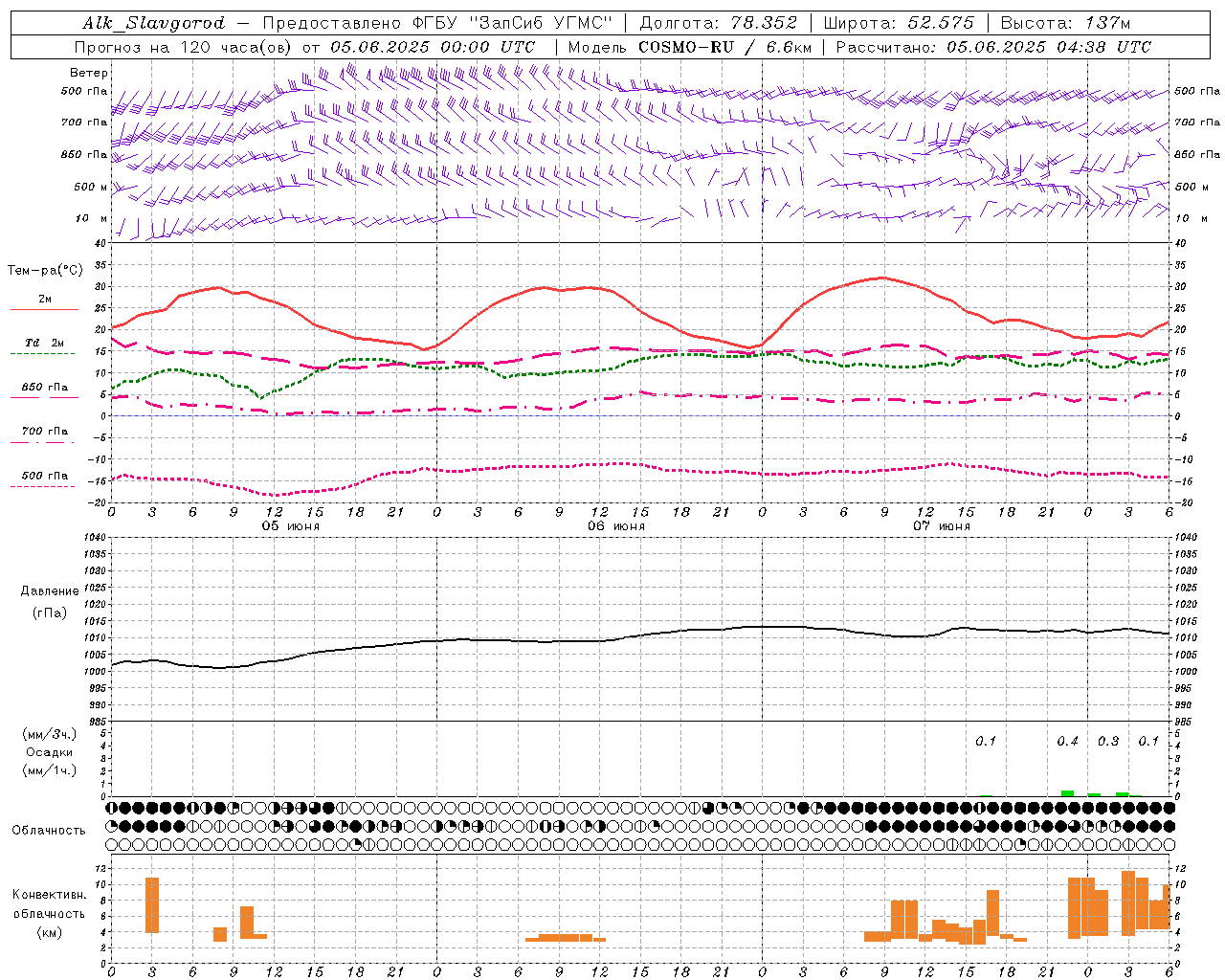The width and height of the screenshot is (1225, 980).
Task: Click the Ветер panel label
Action: [x=89, y=73]
